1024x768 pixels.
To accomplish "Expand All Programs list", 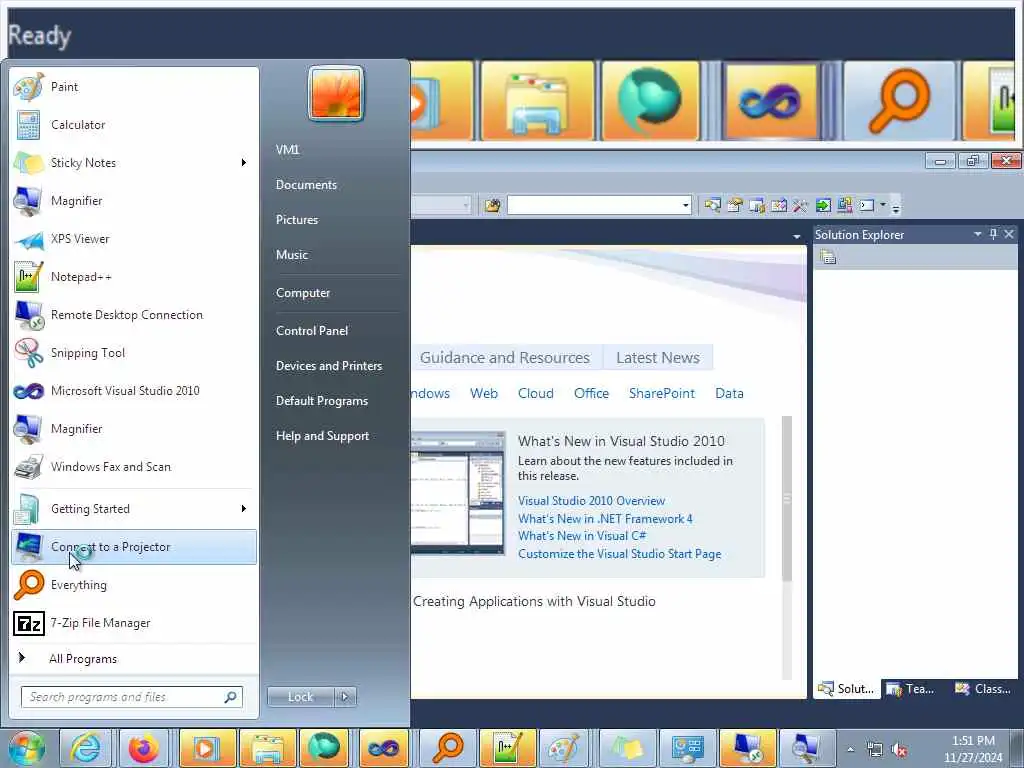I will tap(134, 658).
